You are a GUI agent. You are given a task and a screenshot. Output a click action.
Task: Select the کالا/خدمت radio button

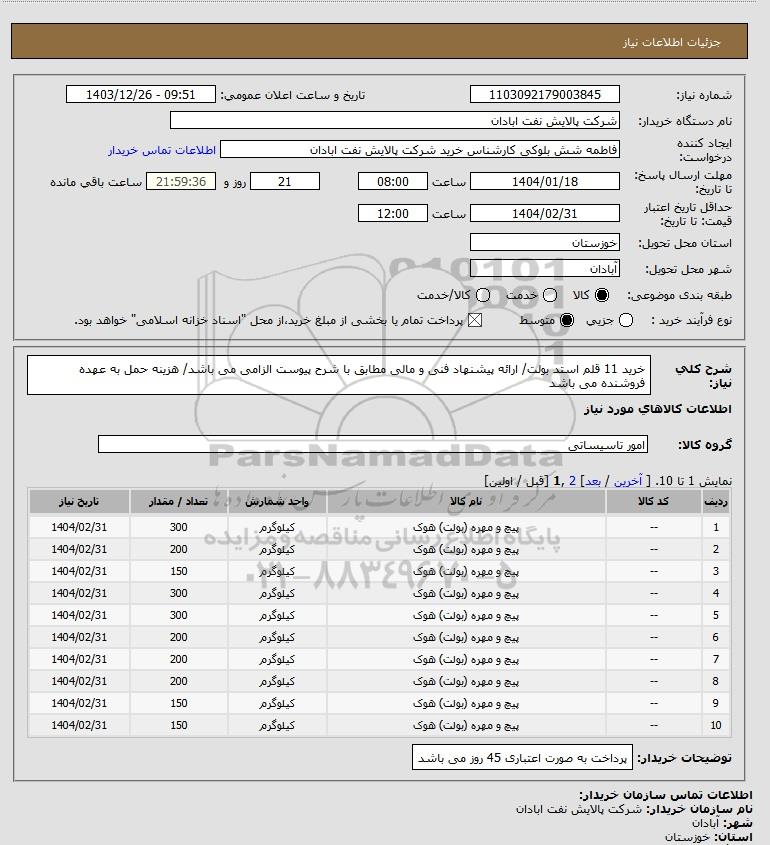(x=483, y=295)
